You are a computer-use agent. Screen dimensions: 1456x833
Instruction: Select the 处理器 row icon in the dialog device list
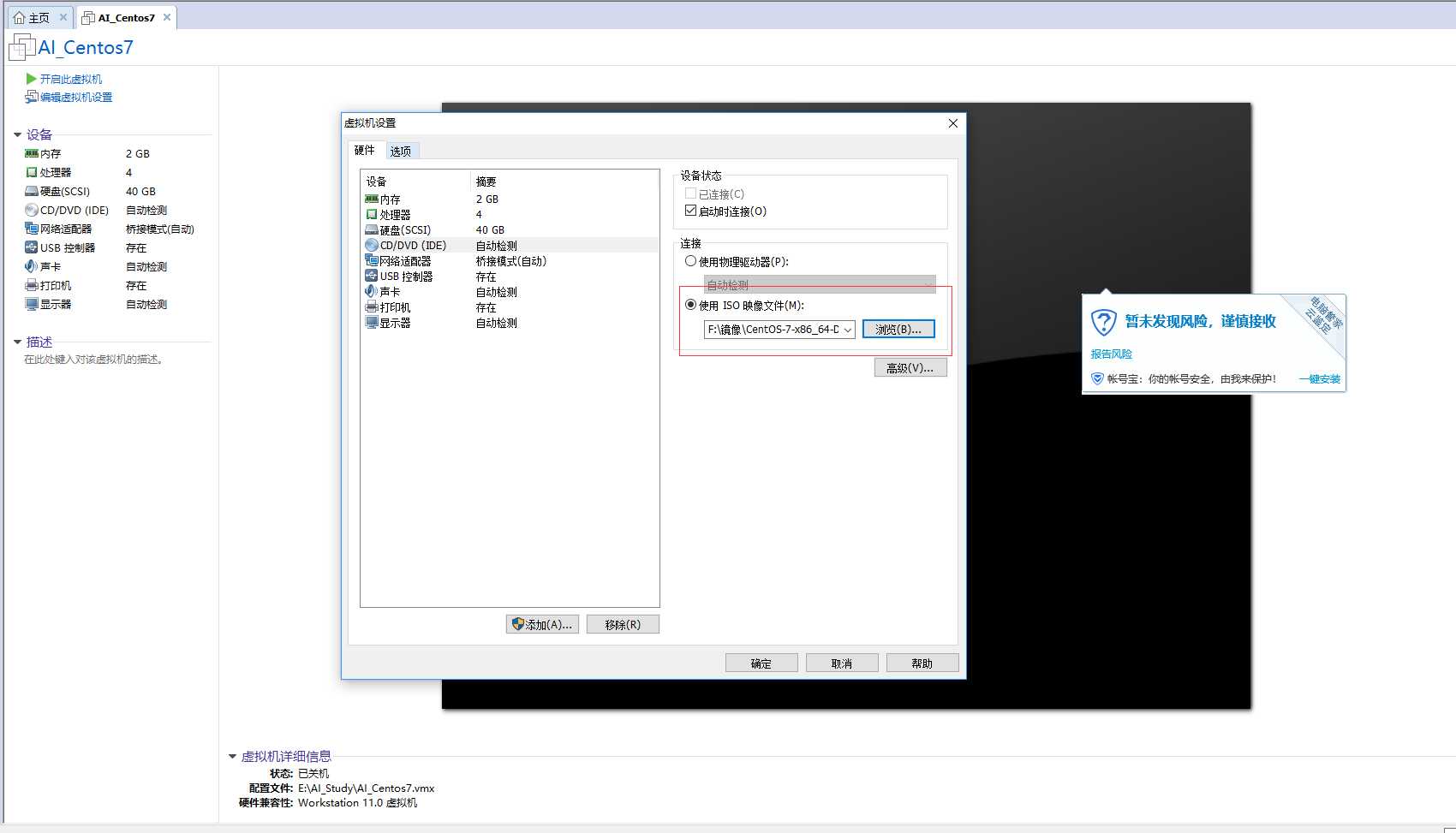[x=372, y=214]
